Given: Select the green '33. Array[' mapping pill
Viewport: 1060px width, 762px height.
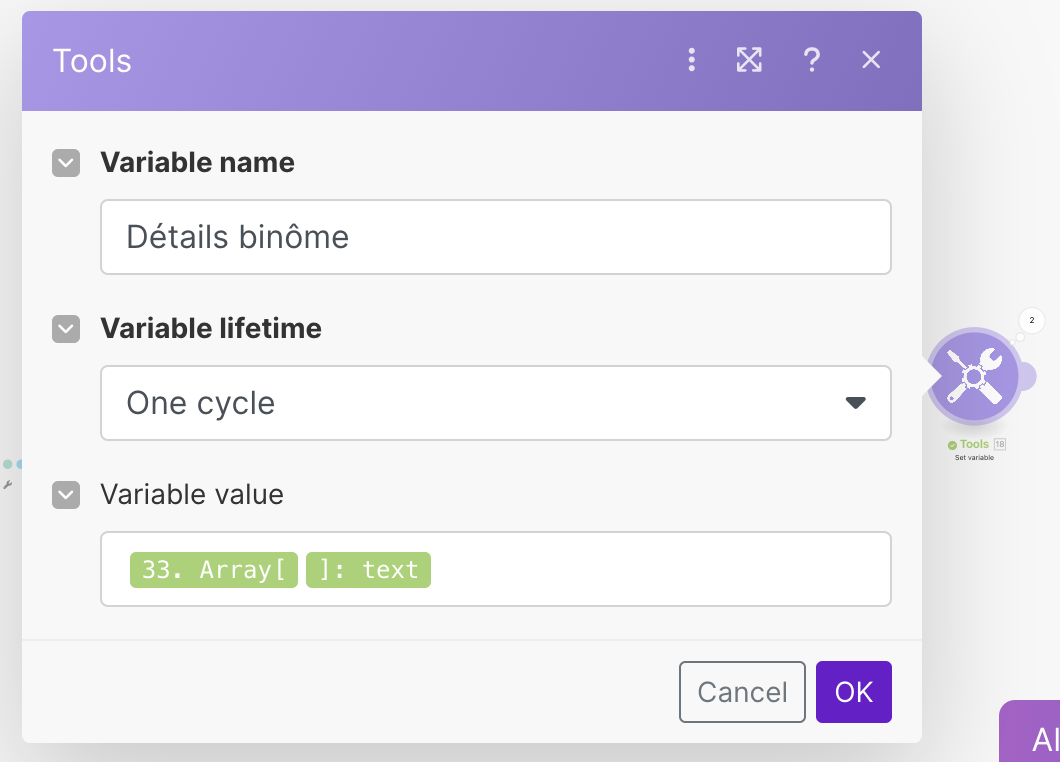Looking at the screenshot, I should pyautogui.click(x=214, y=570).
